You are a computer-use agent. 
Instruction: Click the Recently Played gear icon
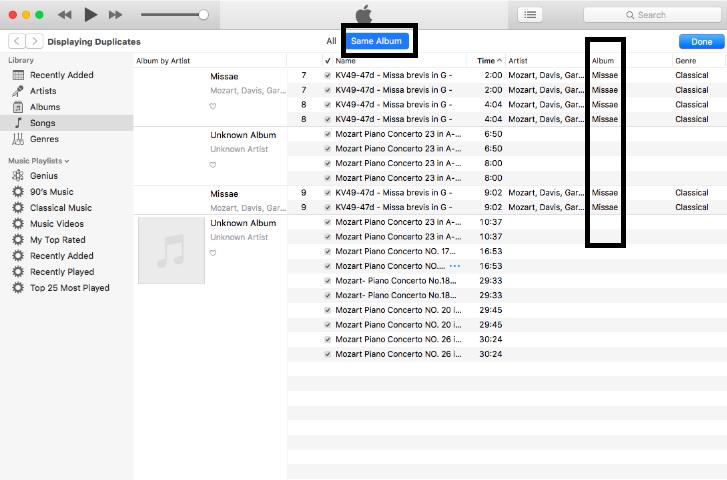18,272
